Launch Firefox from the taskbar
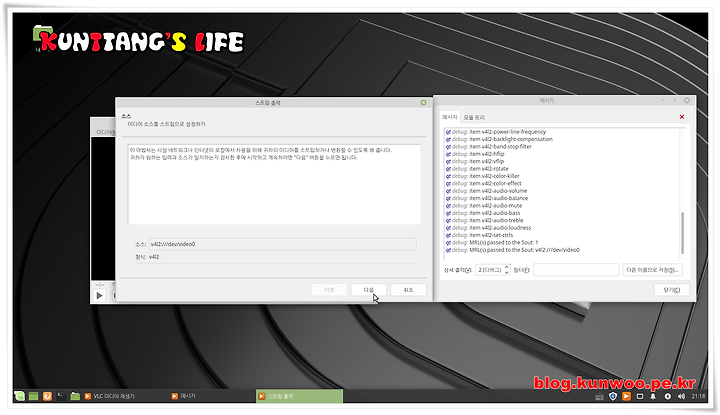The width and height of the screenshot is (720, 415). pyautogui.click(x=47, y=396)
